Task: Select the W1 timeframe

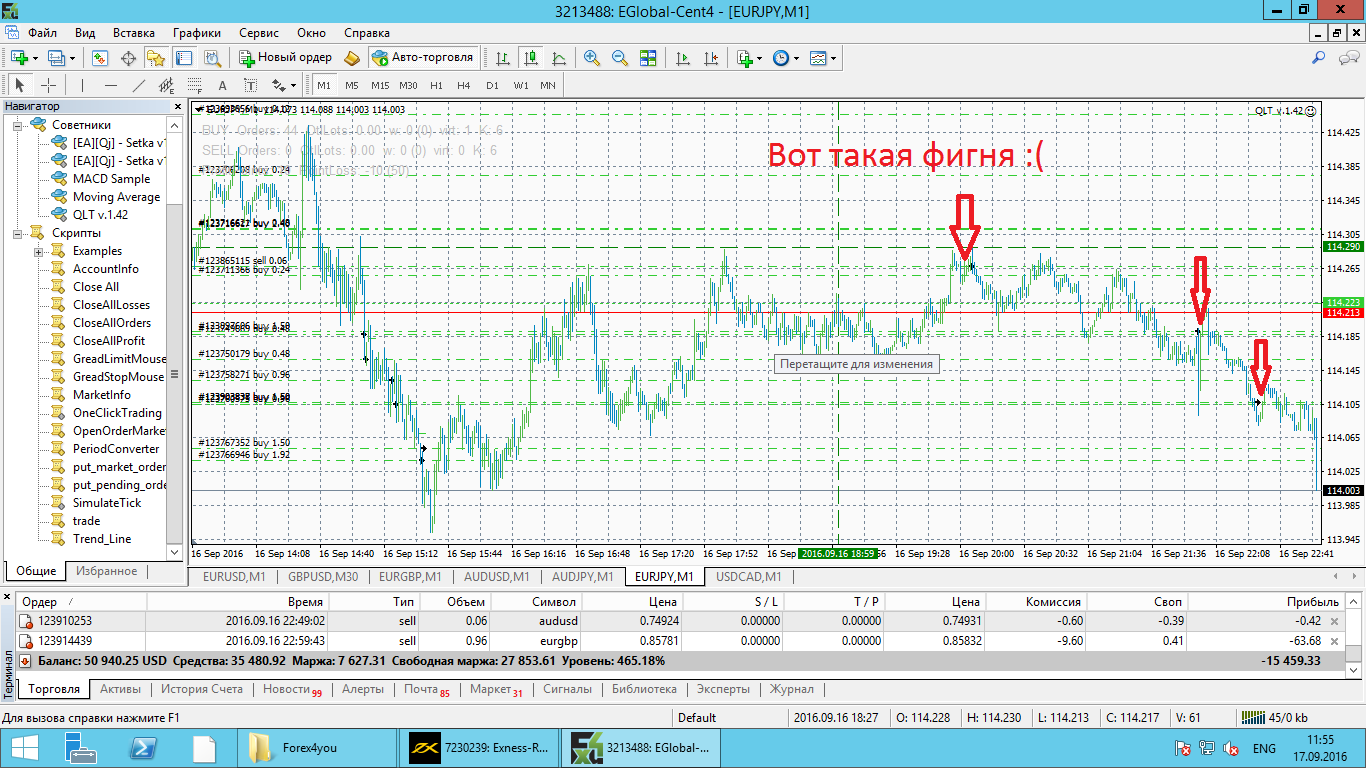Action: click(x=521, y=85)
